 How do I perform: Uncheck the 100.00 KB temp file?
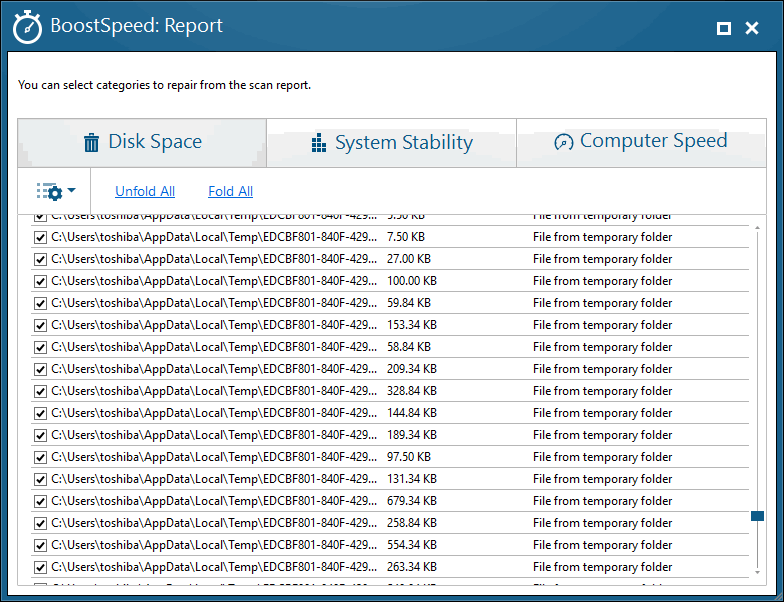pos(40,281)
